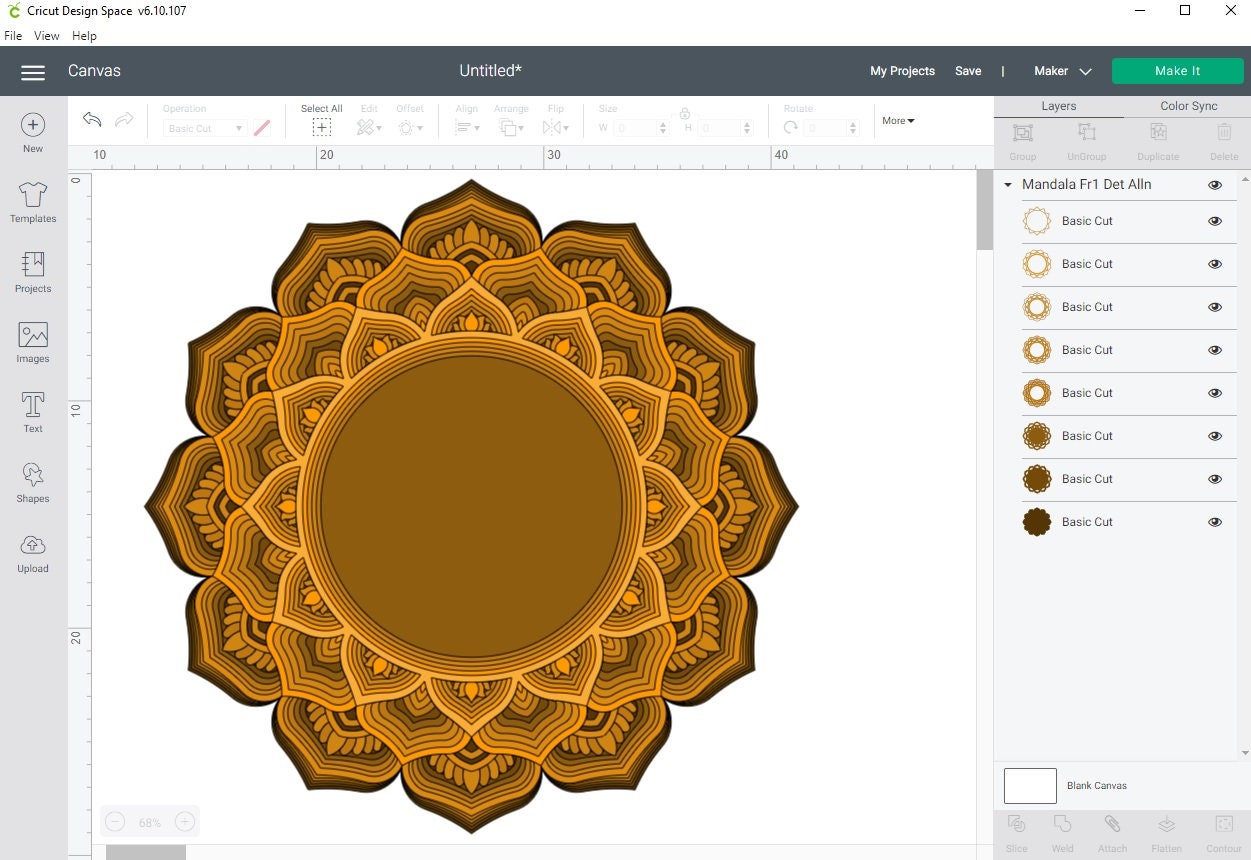The image size is (1251, 860).
Task: Open the Blank Canvas color swatch
Action: pos(1030,786)
